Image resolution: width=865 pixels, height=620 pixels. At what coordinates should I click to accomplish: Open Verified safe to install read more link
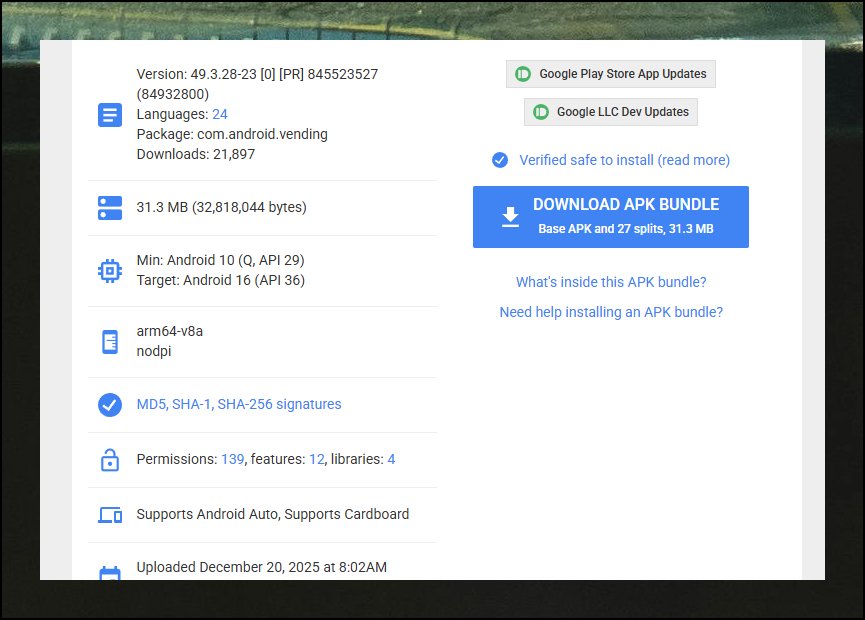pyautogui.click(x=624, y=160)
